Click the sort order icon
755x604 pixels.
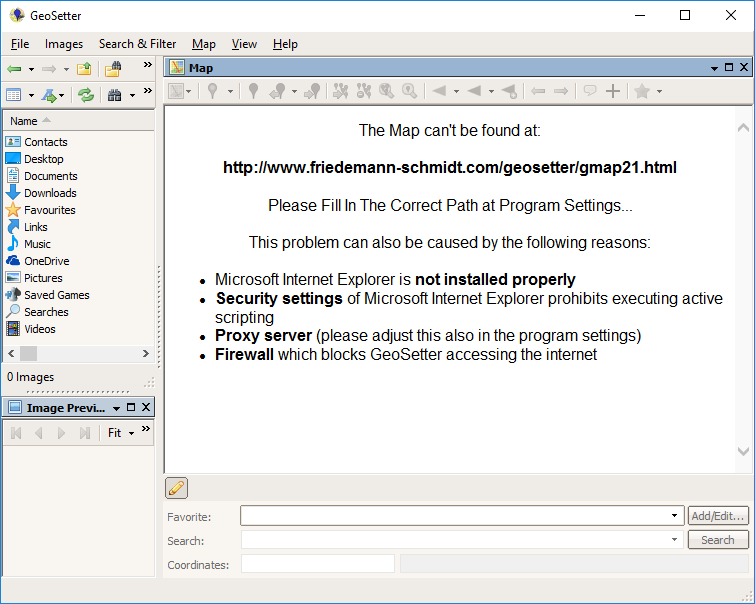tap(49, 95)
